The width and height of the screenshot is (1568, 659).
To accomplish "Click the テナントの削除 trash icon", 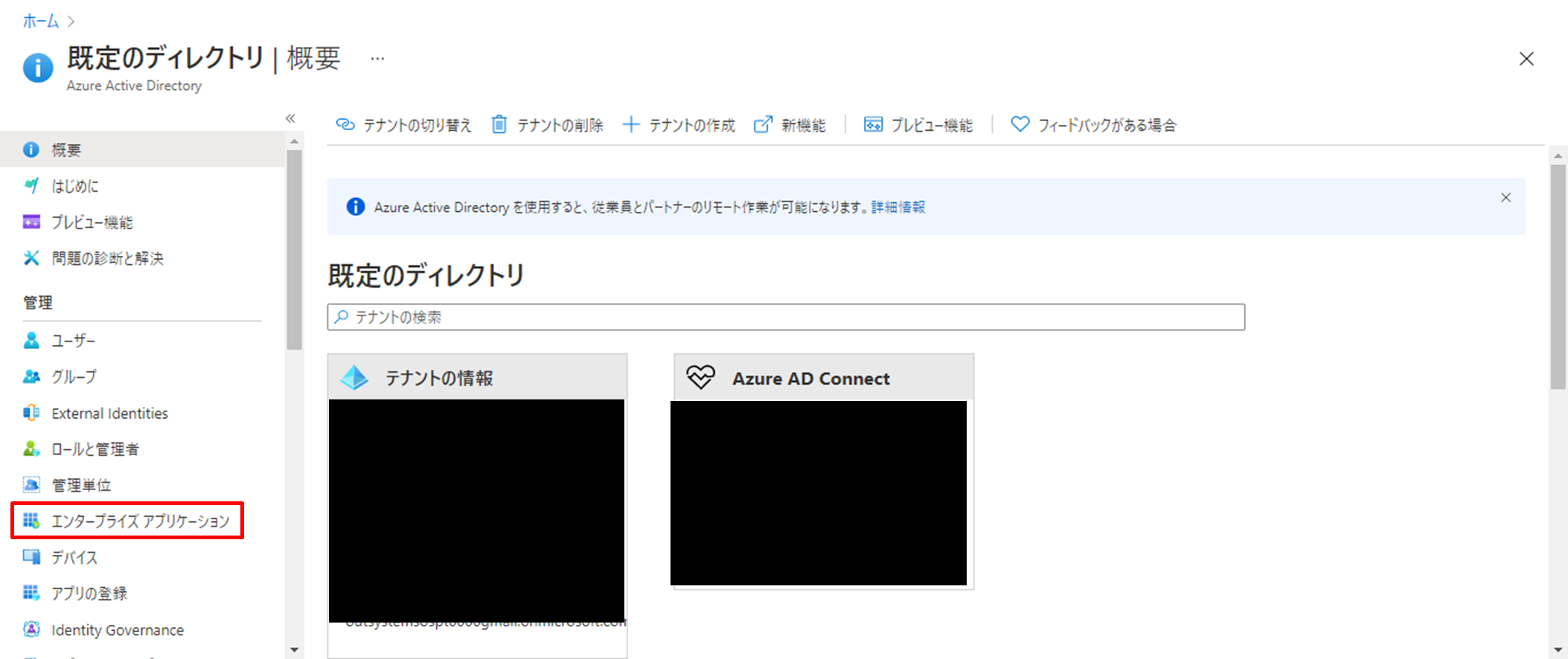I will 499,124.
